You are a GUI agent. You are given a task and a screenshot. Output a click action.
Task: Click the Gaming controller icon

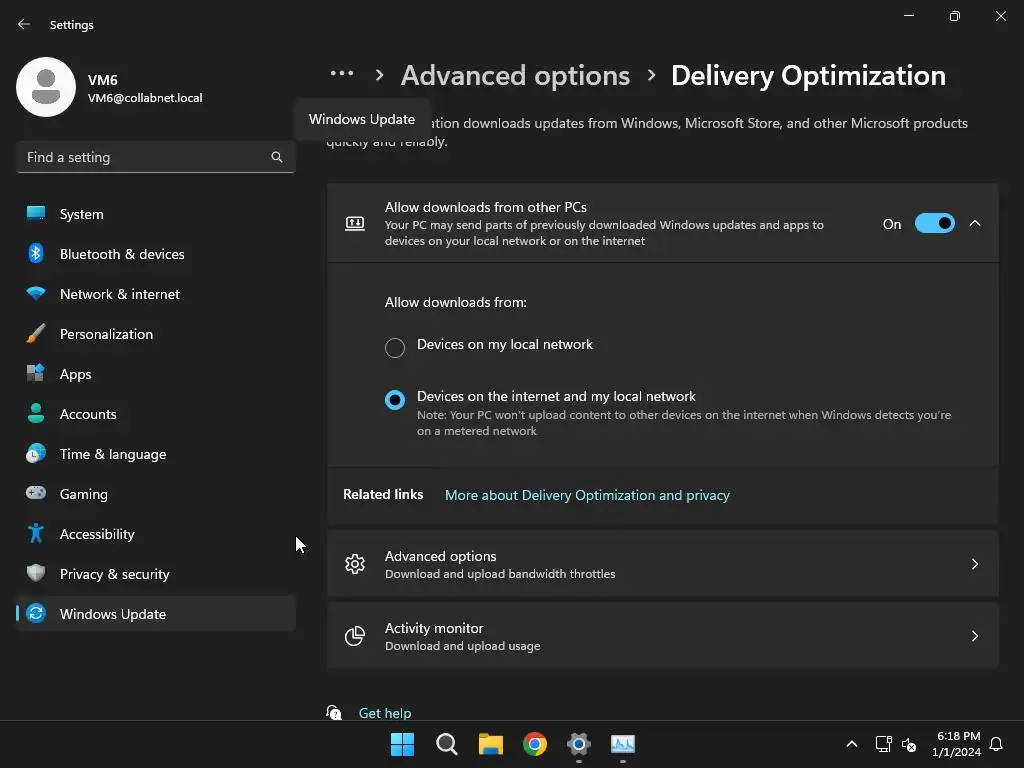(36, 493)
